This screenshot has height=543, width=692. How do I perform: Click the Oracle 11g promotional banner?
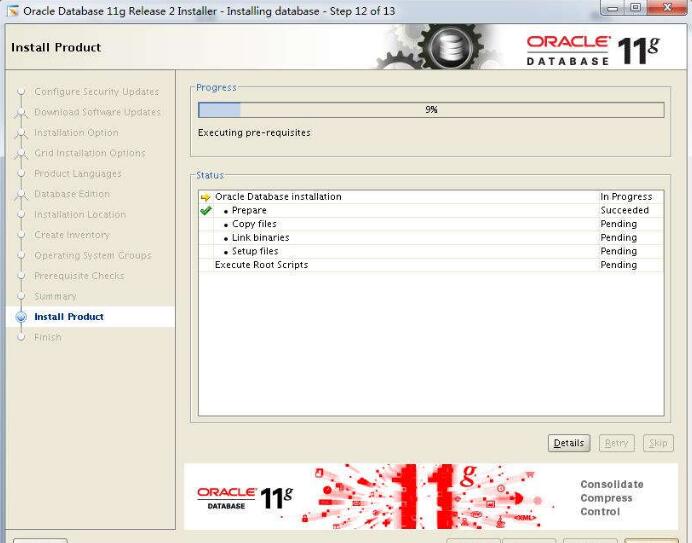(x=431, y=496)
